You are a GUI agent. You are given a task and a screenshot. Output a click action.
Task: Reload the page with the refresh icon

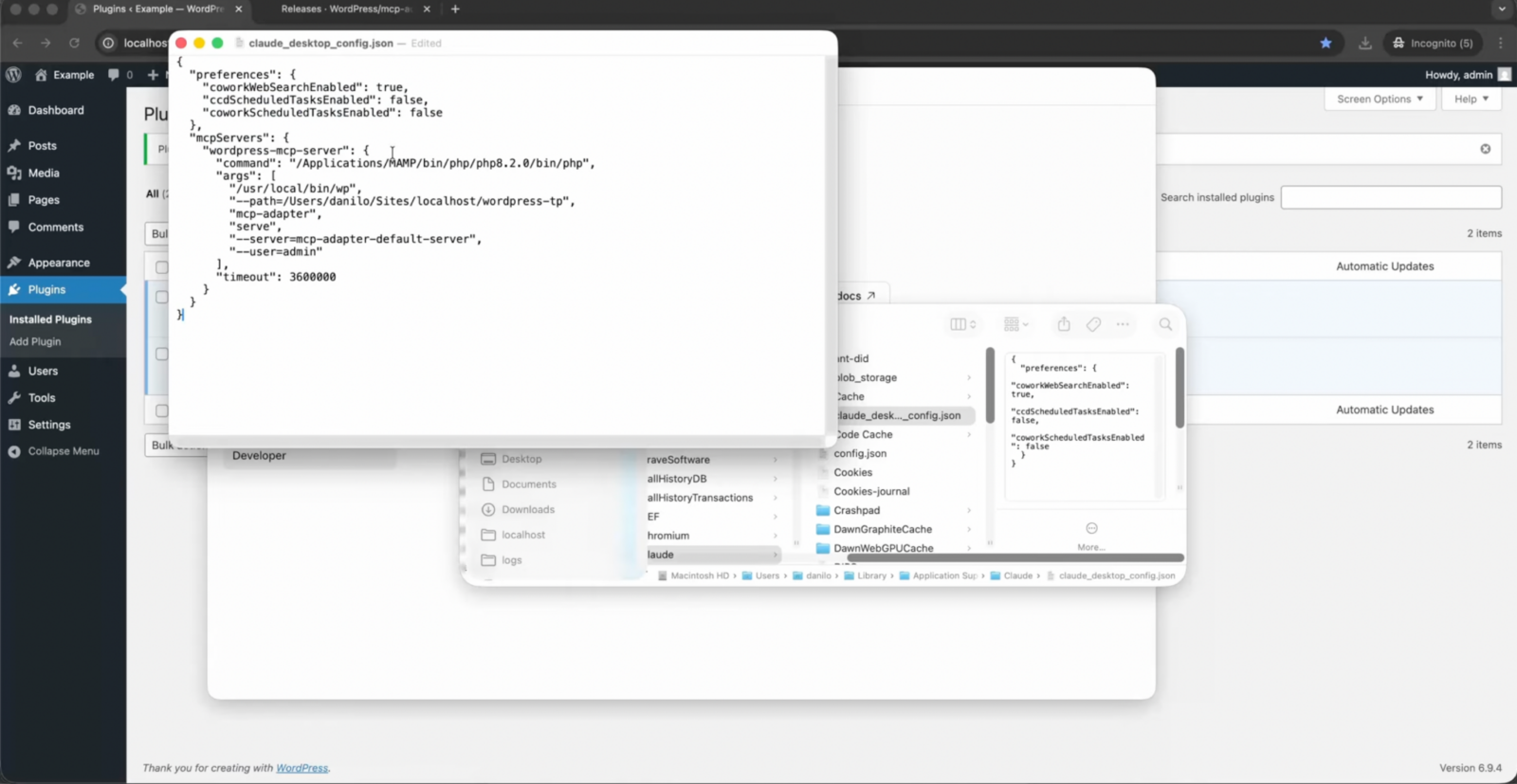(x=74, y=43)
